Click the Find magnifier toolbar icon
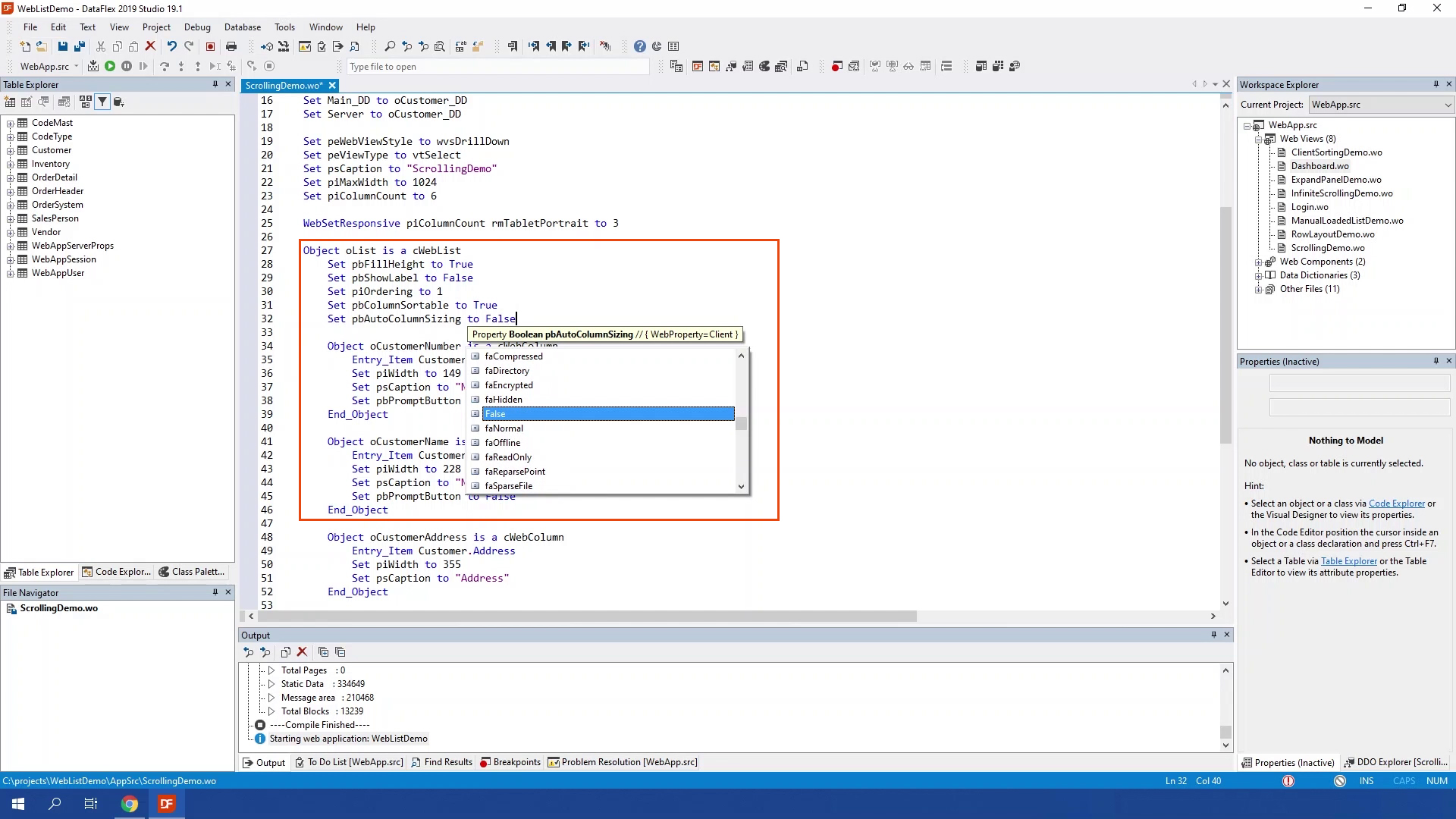 click(390, 46)
